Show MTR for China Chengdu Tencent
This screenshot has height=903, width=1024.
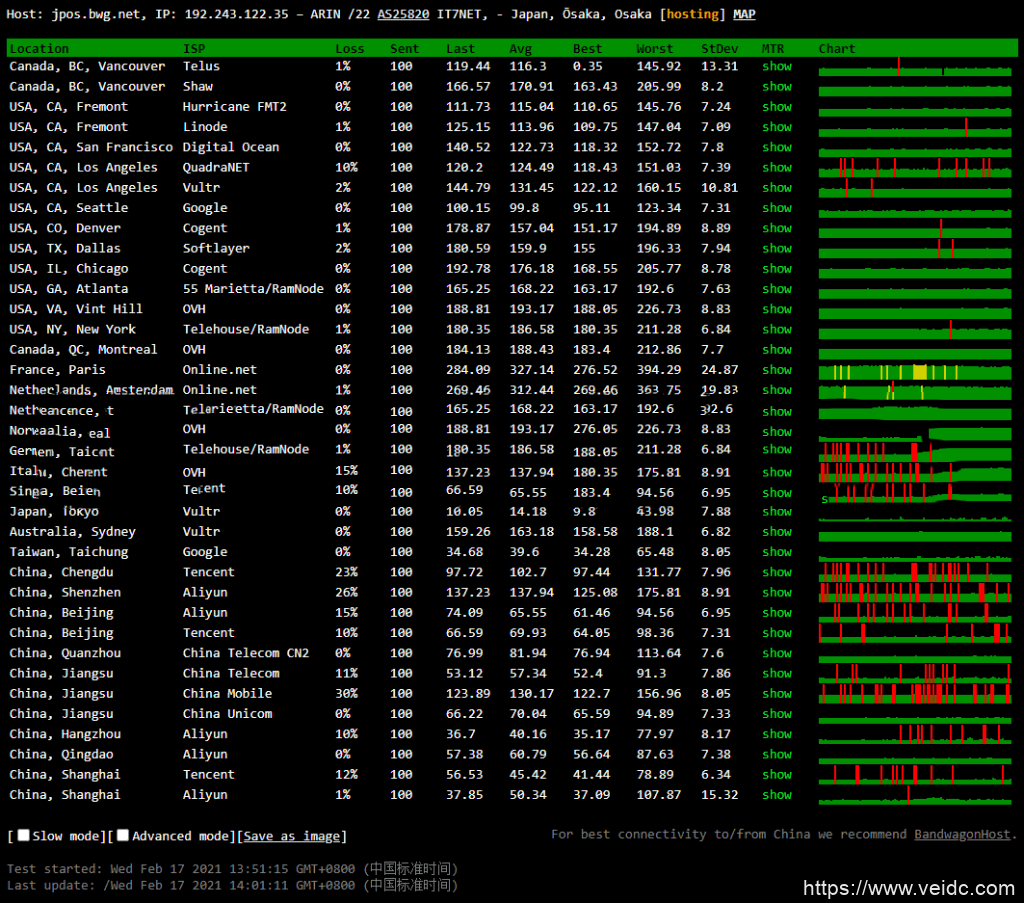(x=776, y=572)
